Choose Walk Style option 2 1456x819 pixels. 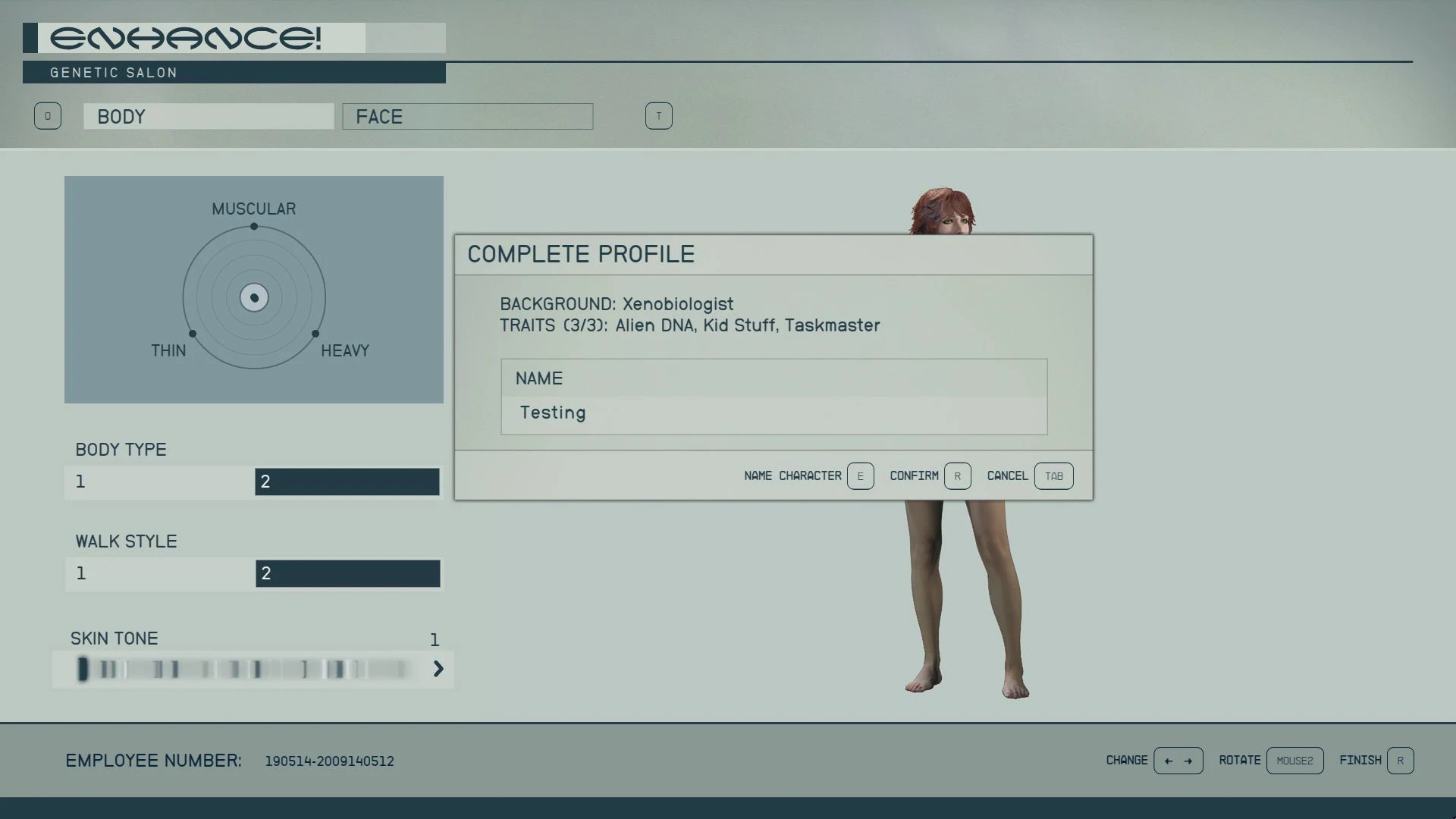348,573
